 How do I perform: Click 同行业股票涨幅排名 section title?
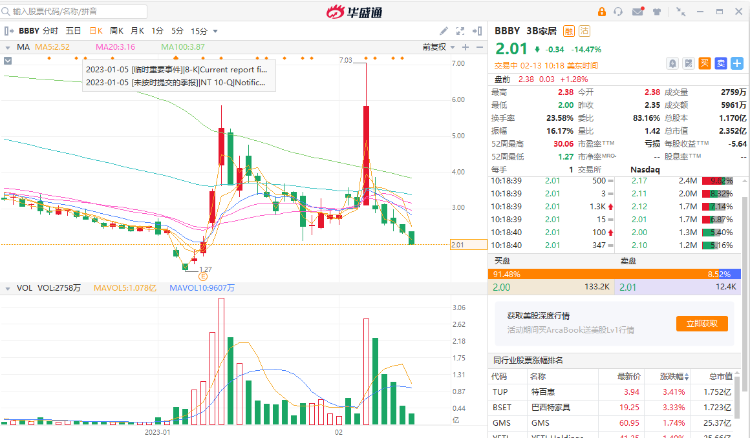point(528,361)
